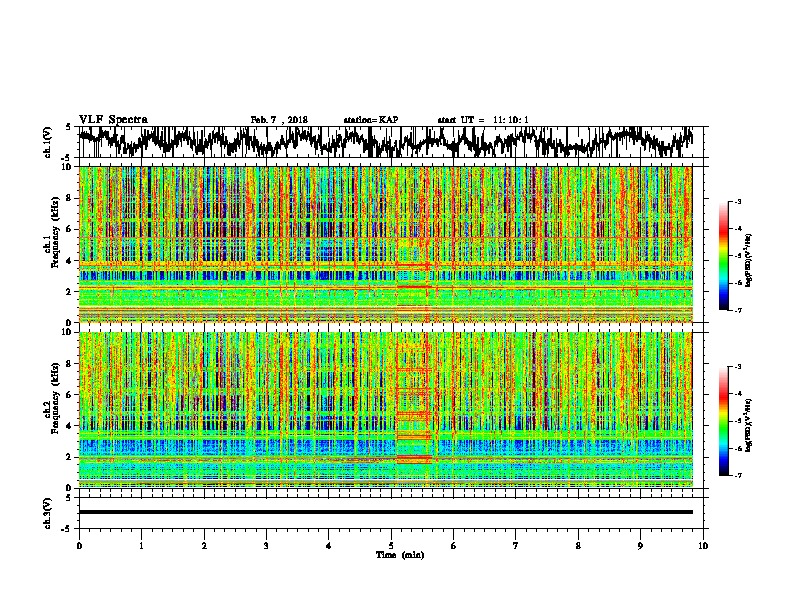This screenshot has height=612, width=792.
Task: Click time axis tick label "7"
Action: point(516,546)
